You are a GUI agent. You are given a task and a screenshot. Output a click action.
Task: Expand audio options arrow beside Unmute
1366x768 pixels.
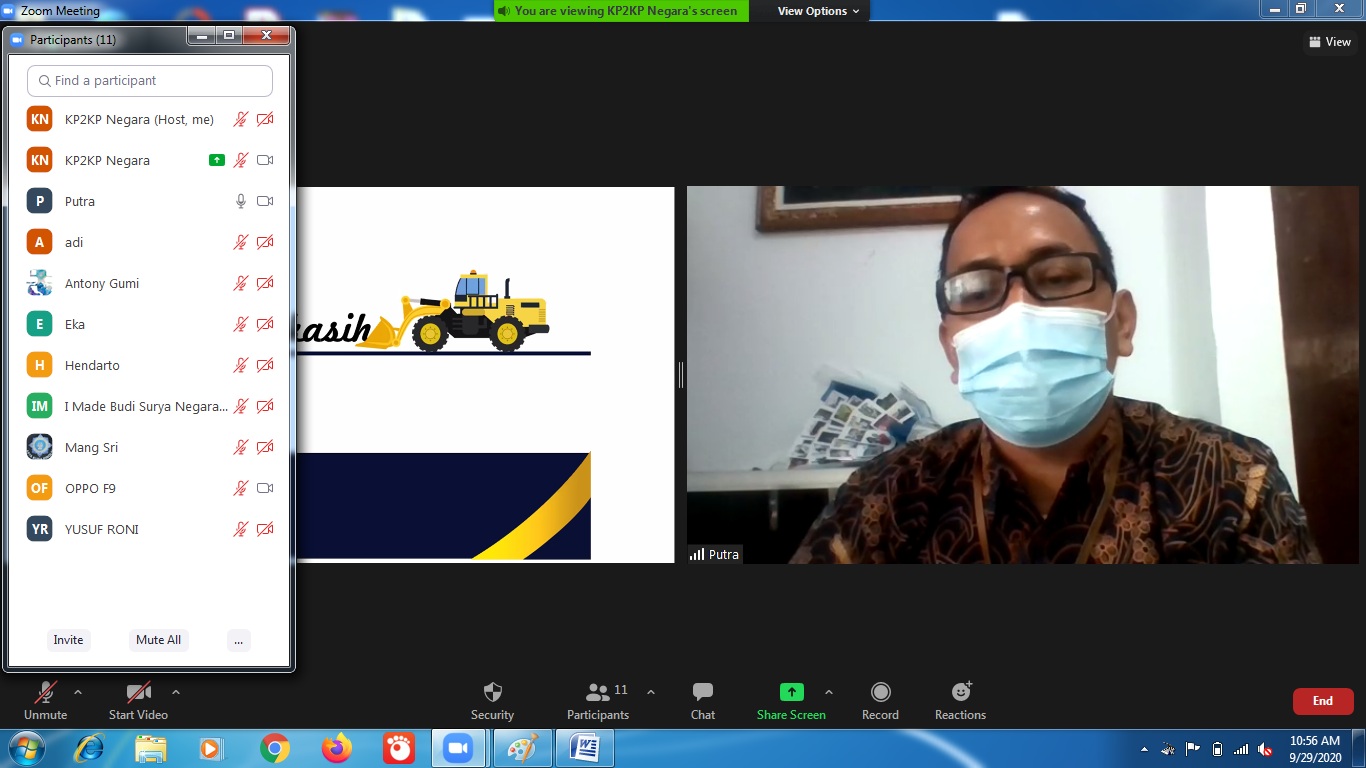[78, 692]
